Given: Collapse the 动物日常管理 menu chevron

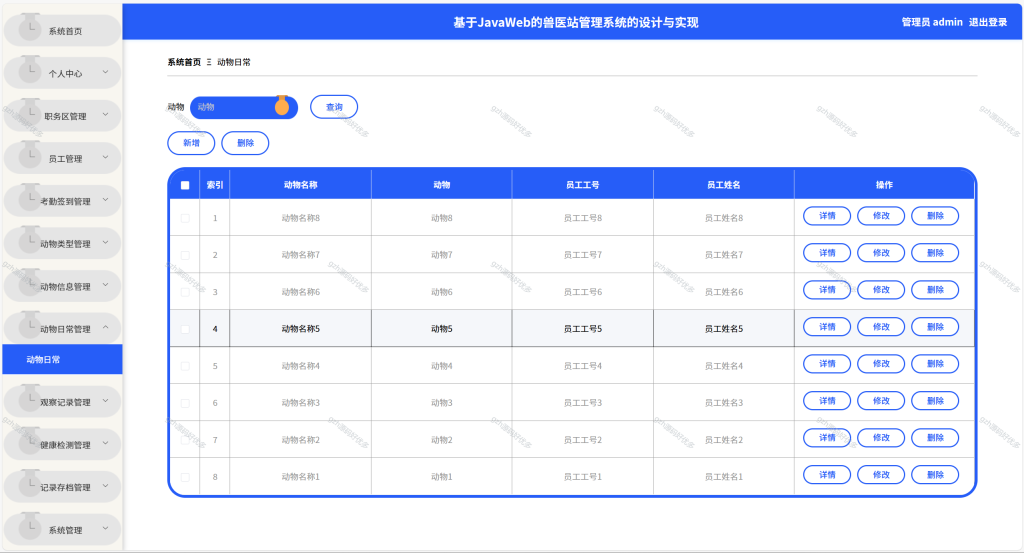Looking at the screenshot, I should click(106, 327).
